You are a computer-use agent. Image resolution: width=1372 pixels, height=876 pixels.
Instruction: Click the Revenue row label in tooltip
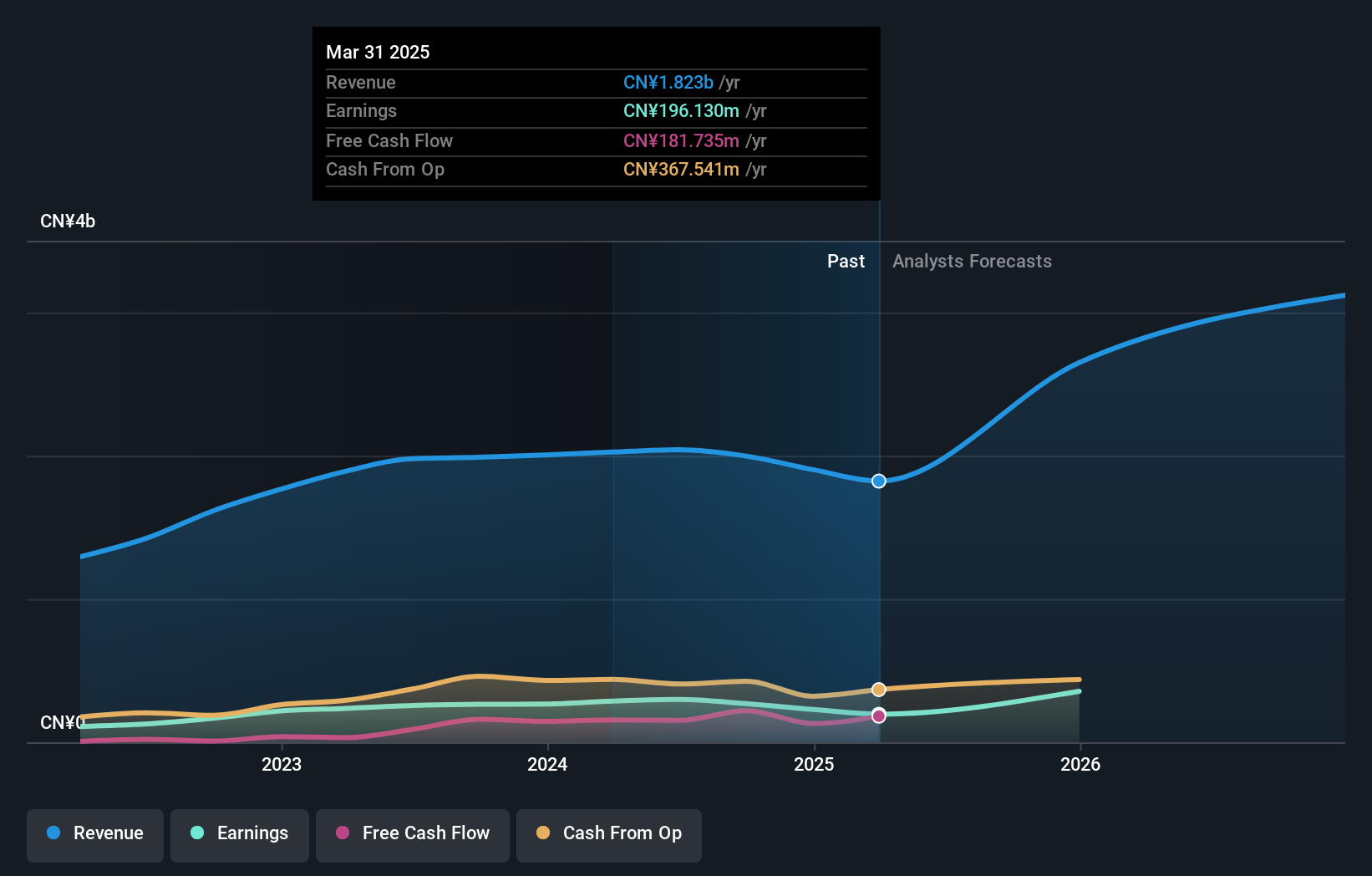click(x=361, y=83)
